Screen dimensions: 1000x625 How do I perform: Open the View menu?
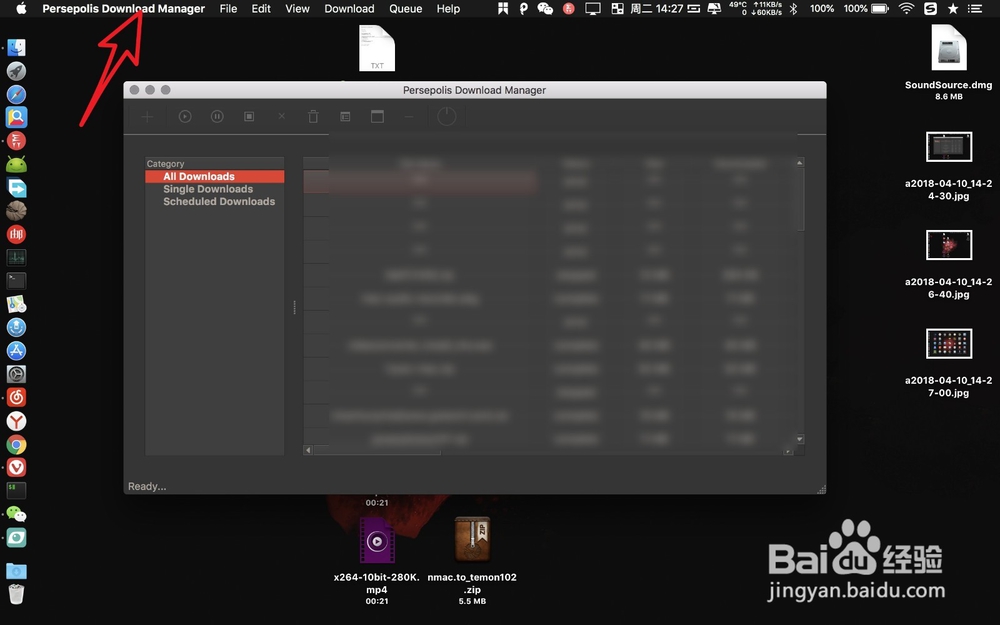[297, 8]
